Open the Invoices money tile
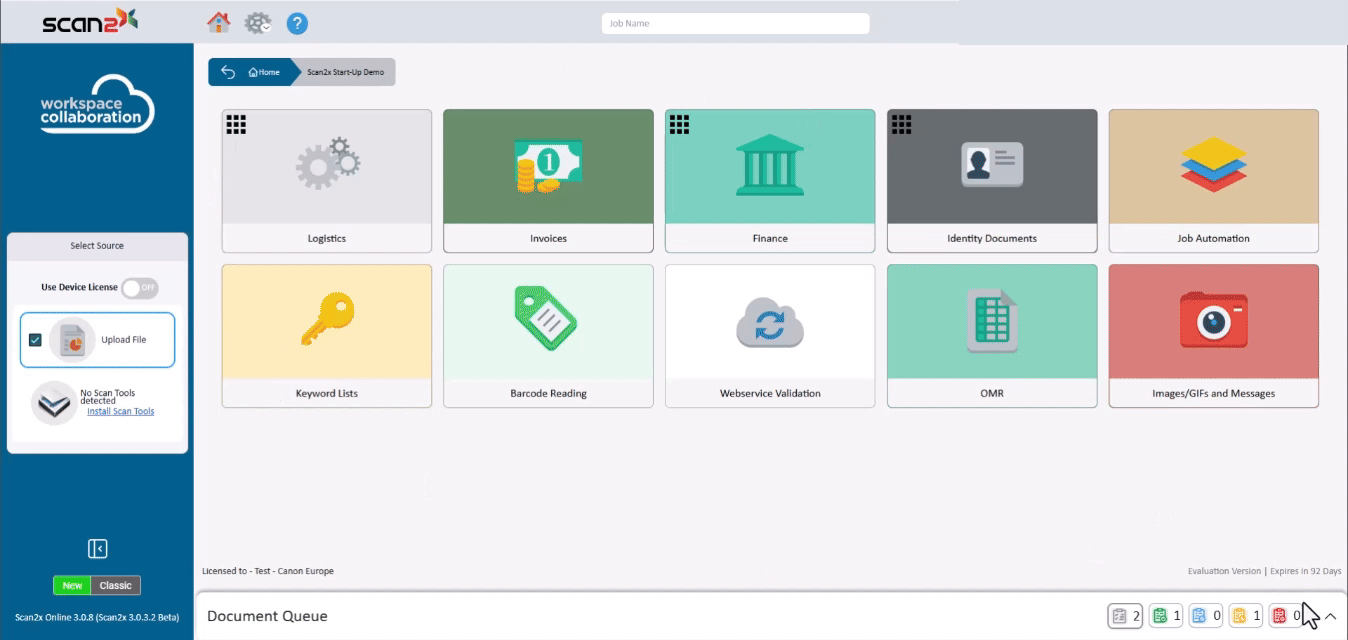Viewport: 1348px width, 640px height. pyautogui.click(x=548, y=180)
